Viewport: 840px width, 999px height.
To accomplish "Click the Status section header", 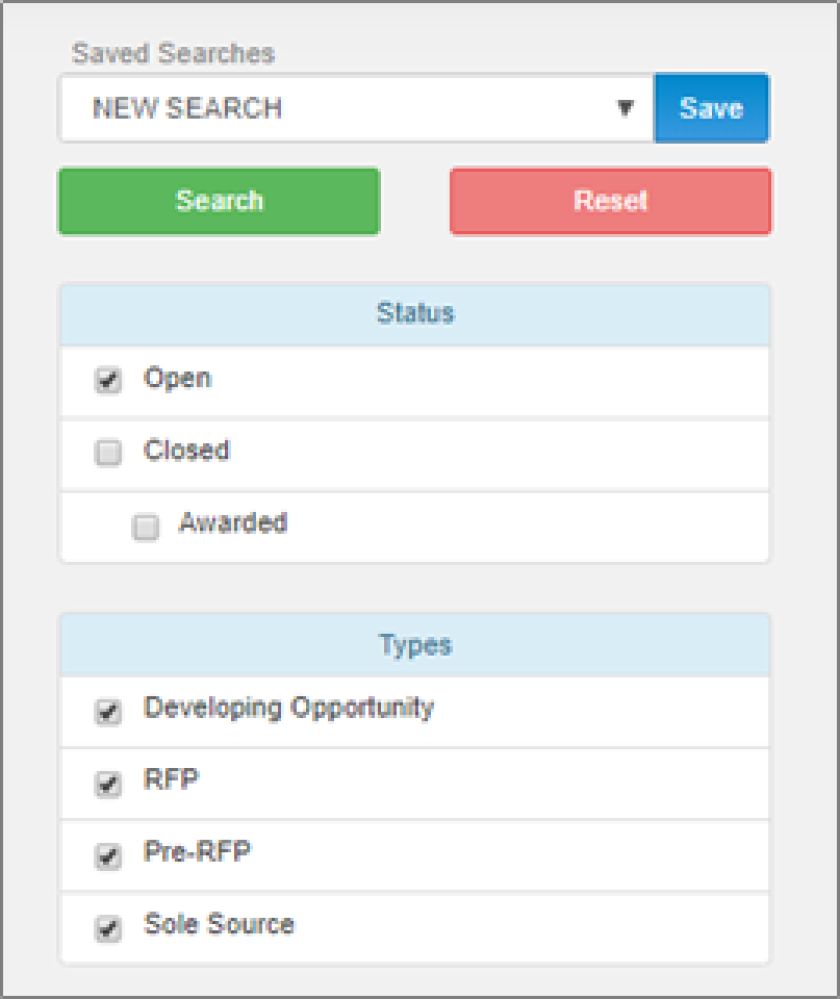I will click(x=415, y=314).
